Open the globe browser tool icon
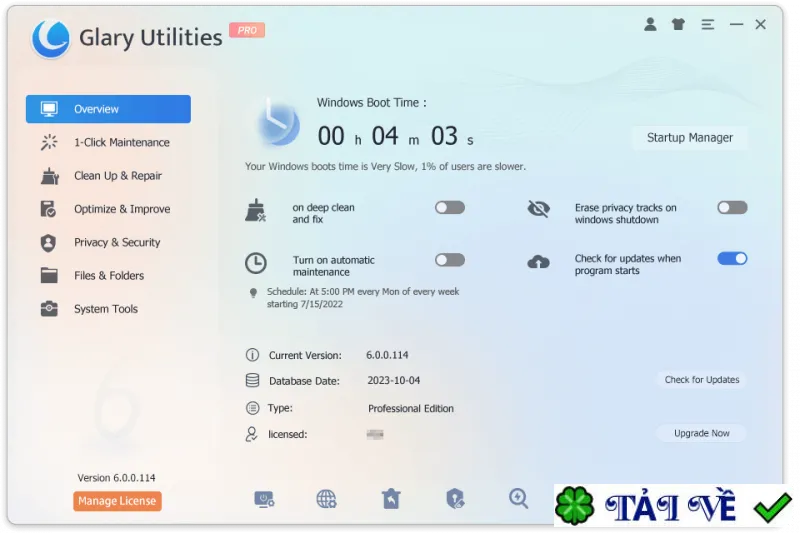Viewport: 800px width, 533px height. pos(326,499)
